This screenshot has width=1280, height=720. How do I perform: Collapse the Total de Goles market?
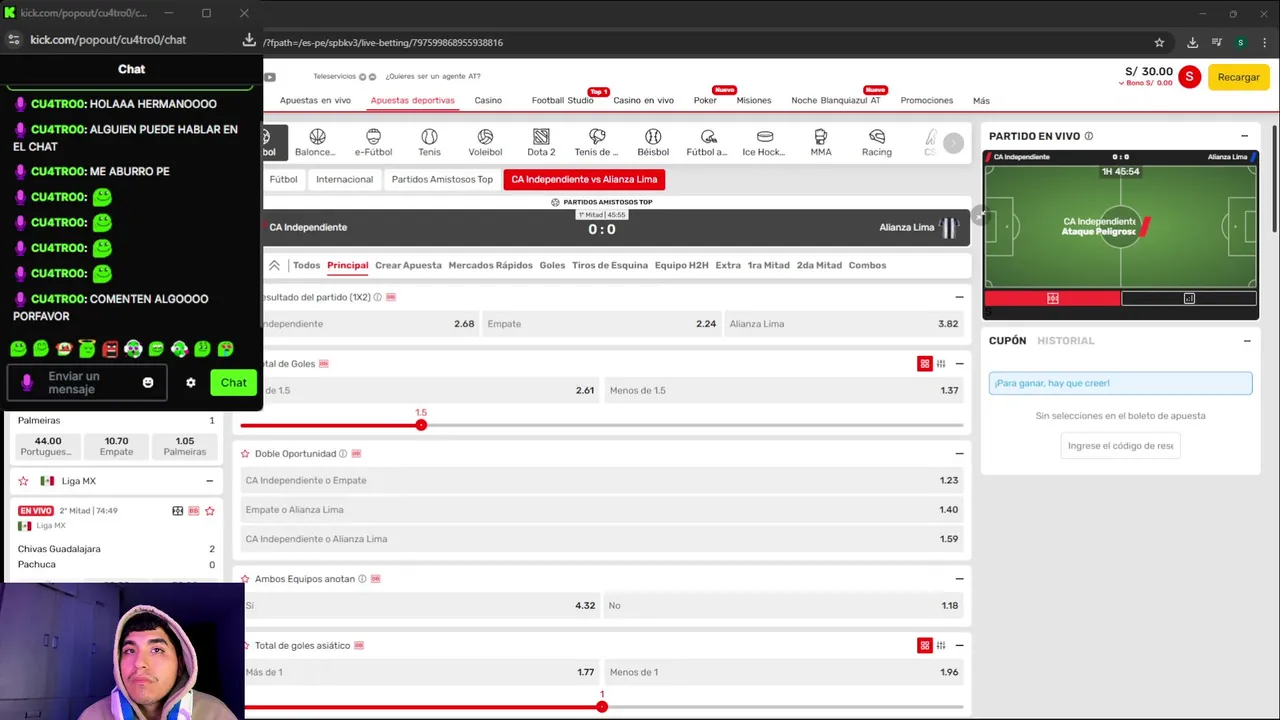coord(959,364)
